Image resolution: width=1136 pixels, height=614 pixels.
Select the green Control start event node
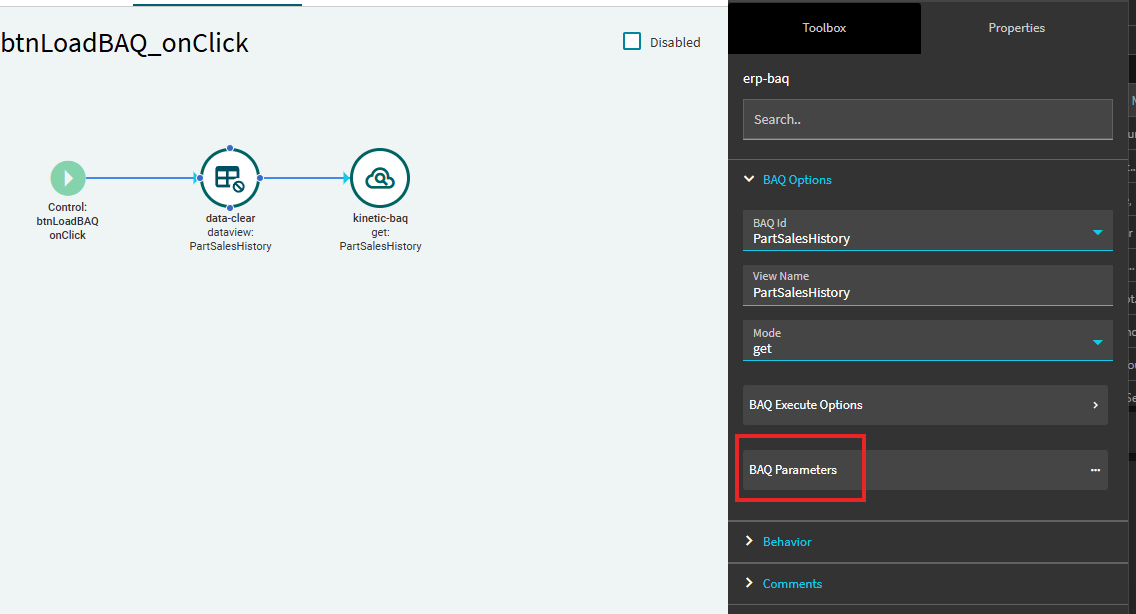pos(68,178)
